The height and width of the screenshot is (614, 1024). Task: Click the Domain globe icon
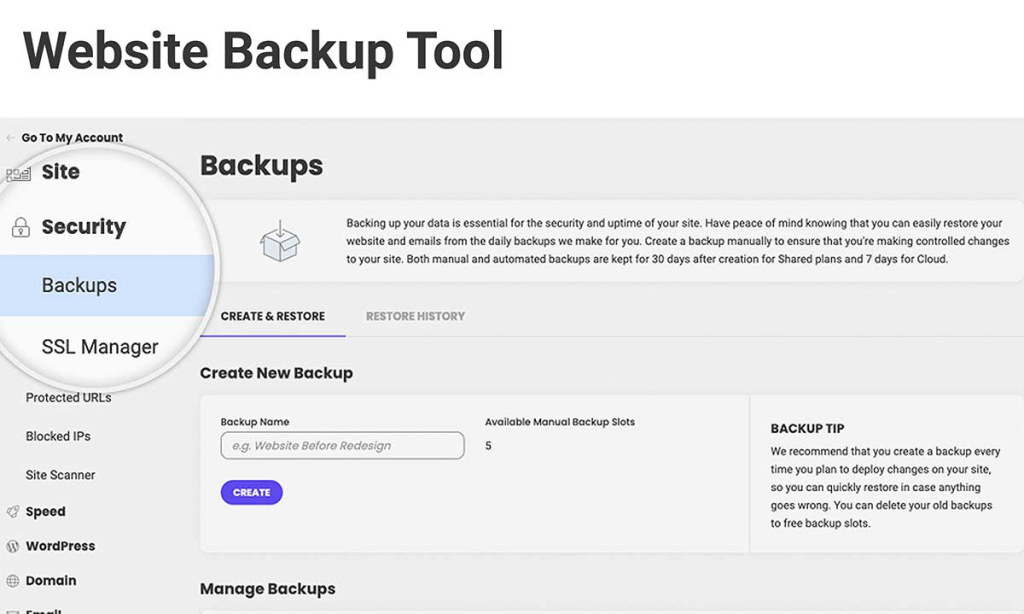[13, 581]
